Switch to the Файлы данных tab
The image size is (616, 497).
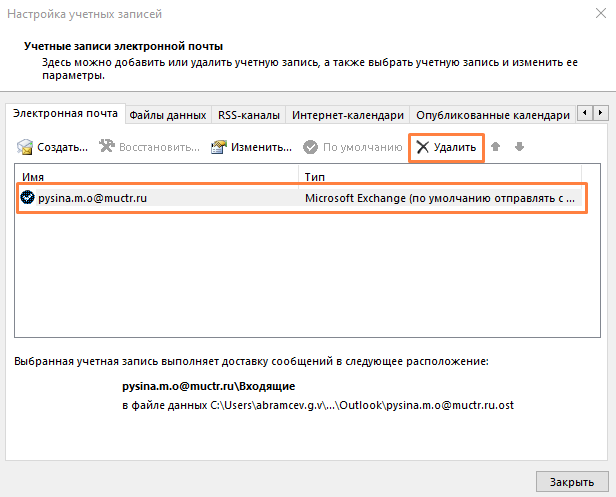(168, 115)
